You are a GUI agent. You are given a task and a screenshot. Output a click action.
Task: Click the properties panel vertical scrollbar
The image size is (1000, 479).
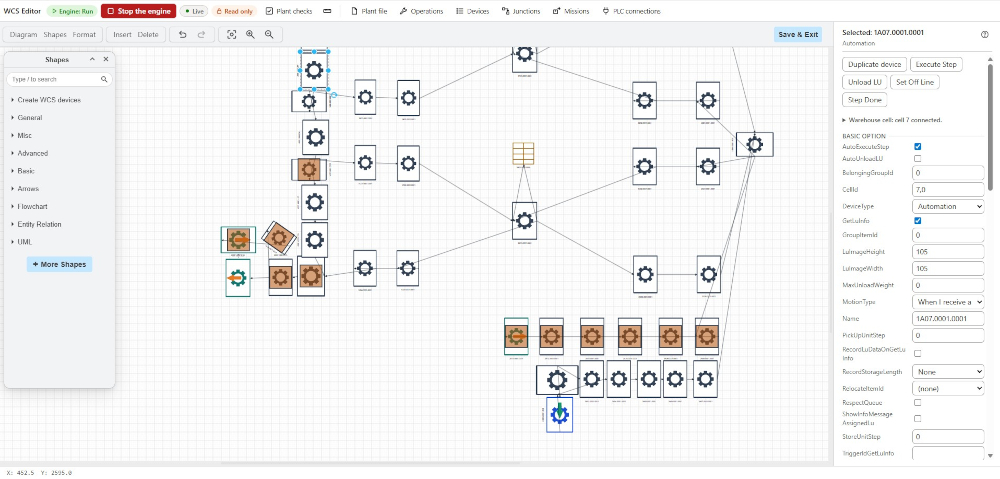point(990,126)
